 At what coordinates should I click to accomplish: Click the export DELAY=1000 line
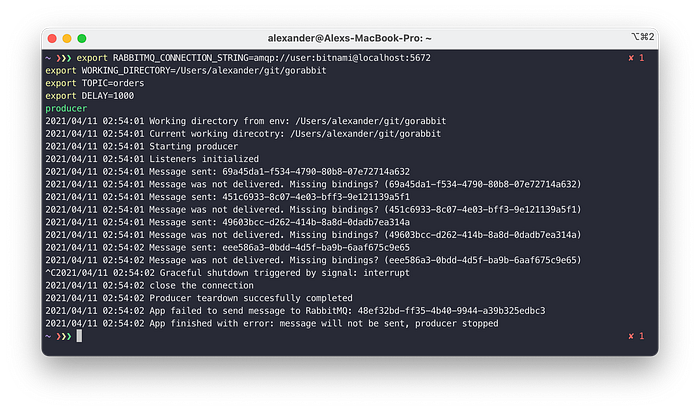coord(89,96)
